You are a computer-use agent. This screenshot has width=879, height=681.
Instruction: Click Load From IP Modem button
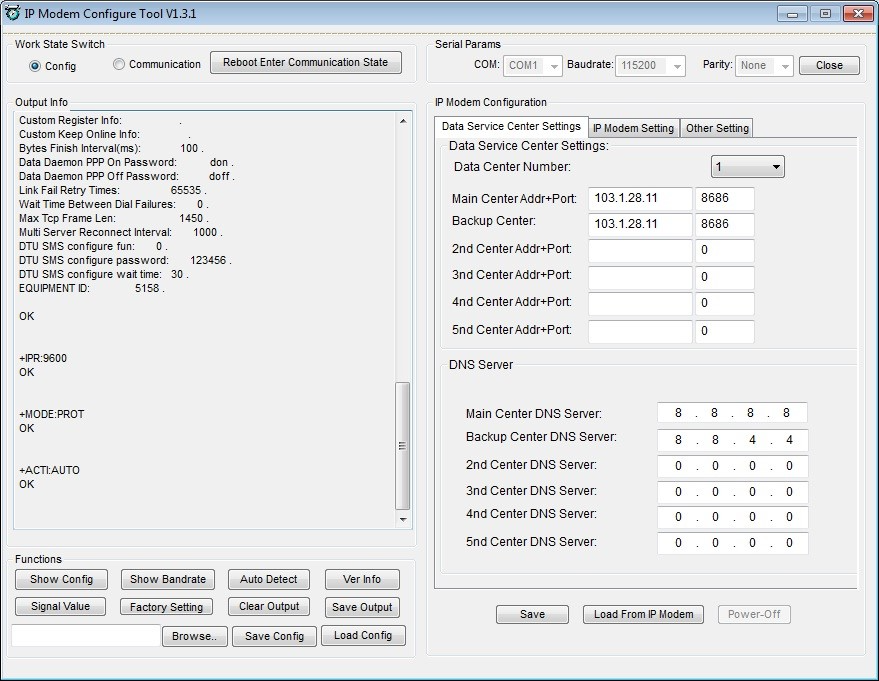[x=643, y=614]
